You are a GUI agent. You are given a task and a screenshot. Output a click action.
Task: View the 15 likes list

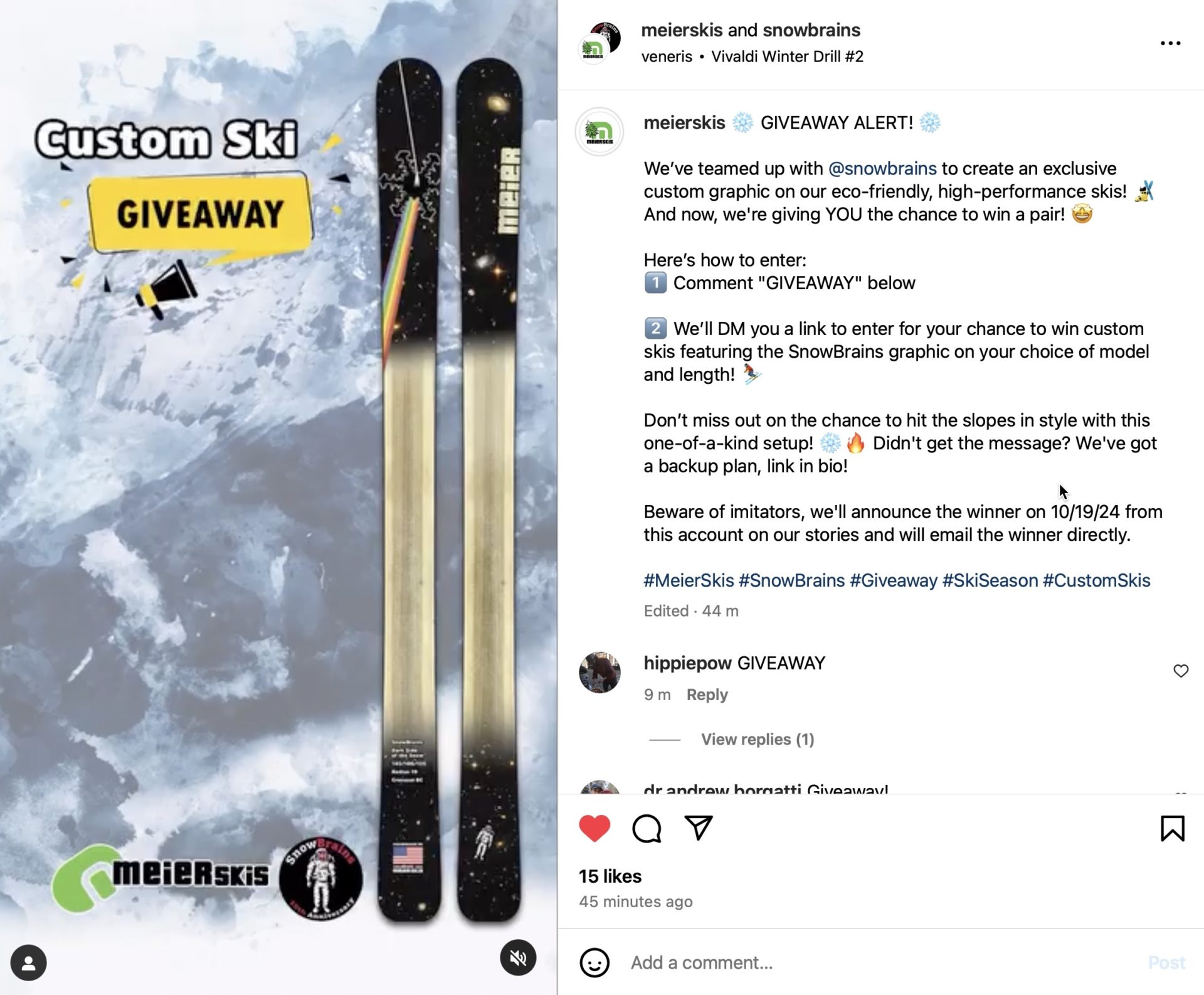[610, 876]
